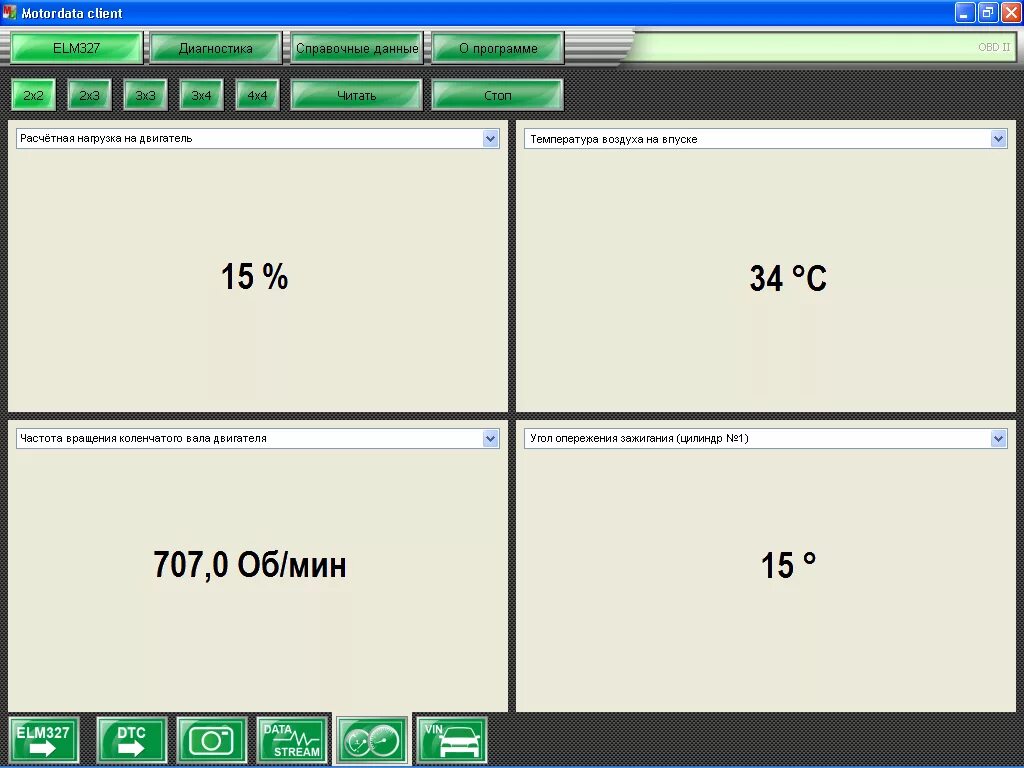Screen dimensions: 1024x768
Task: Open the ELM327 top menu button
Action: pyautogui.click(x=76, y=48)
